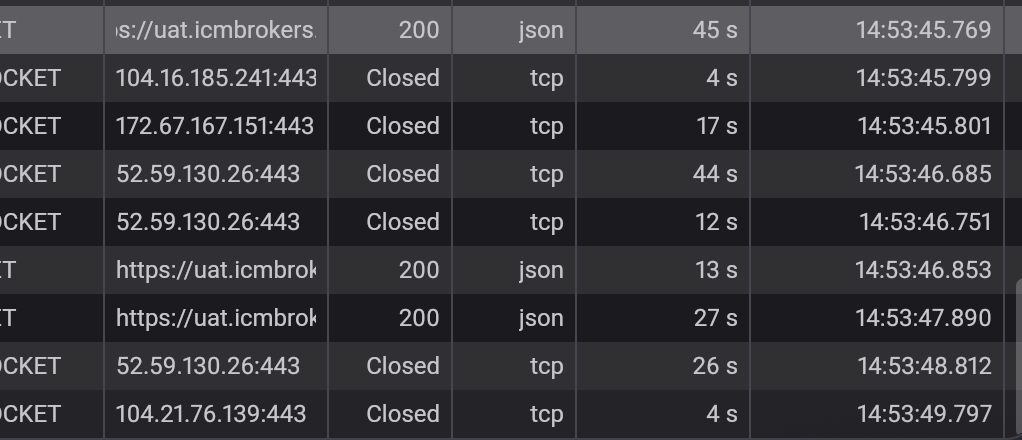Select the 45 s duration cell
The height and width of the screenshot is (440, 1022).
coord(714,30)
